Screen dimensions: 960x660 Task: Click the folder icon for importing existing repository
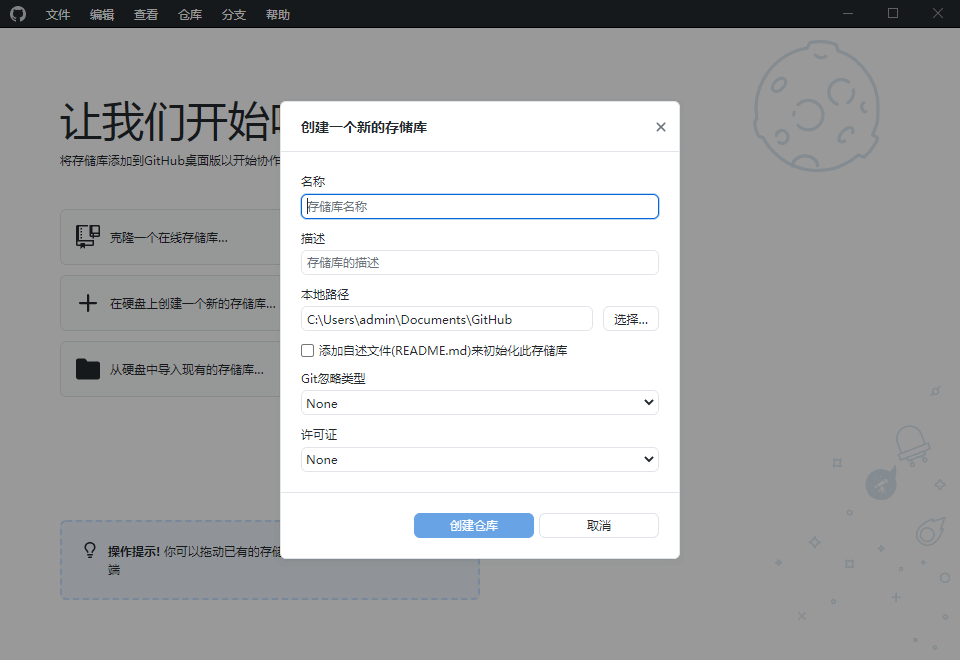pyautogui.click(x=87, y=368)
